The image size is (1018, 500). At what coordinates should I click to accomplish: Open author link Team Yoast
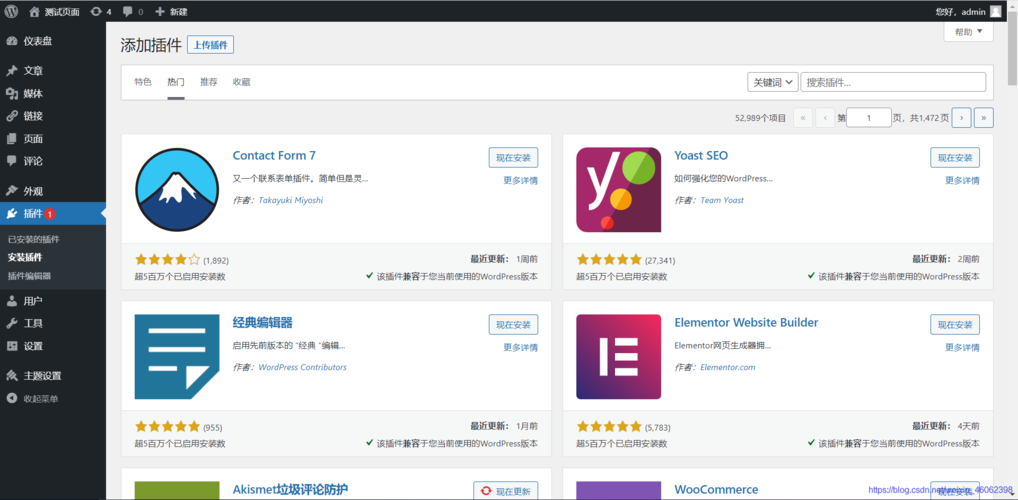[x=722, y=200]
